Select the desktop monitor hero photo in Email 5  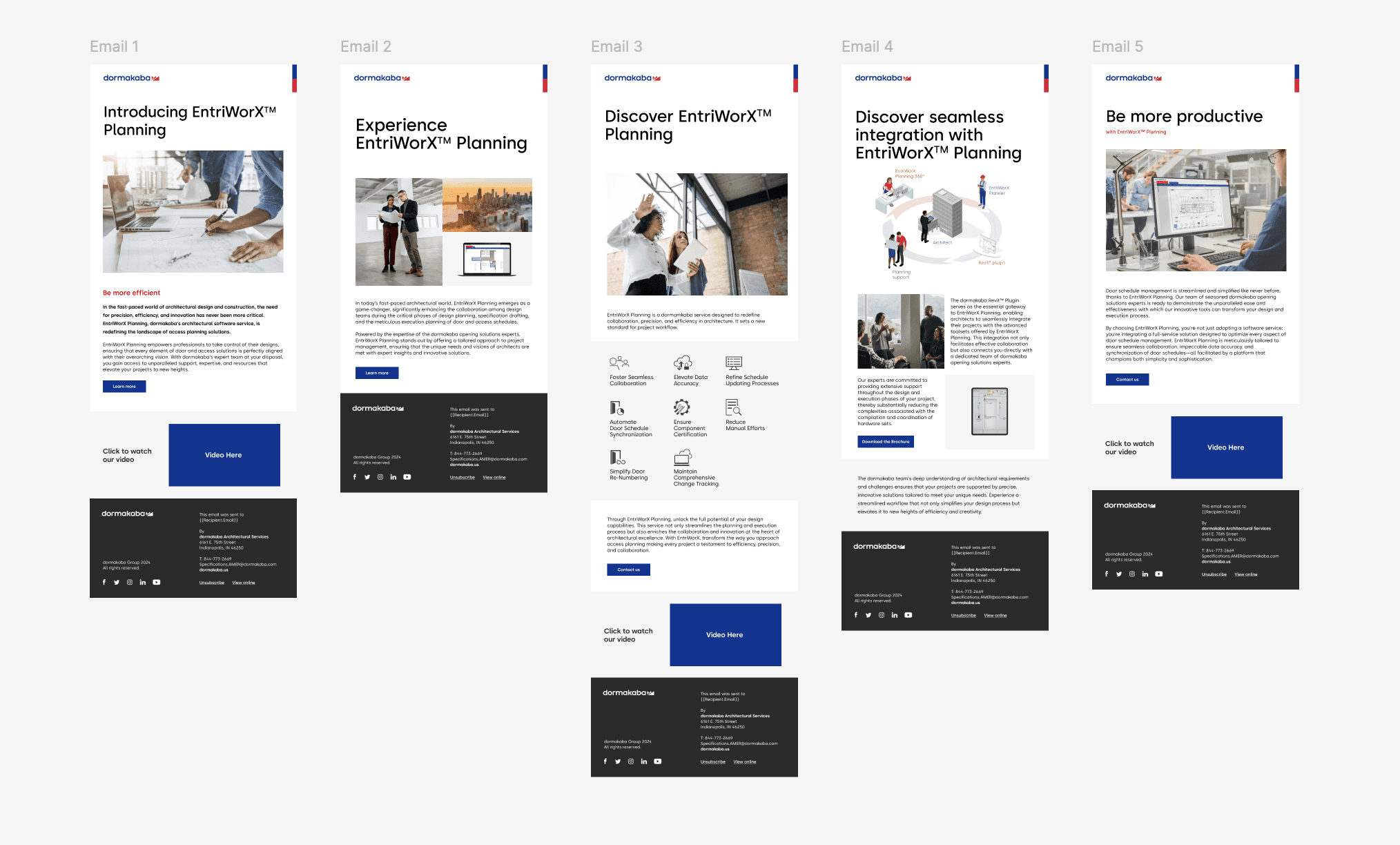click(x=1196, y=210)
